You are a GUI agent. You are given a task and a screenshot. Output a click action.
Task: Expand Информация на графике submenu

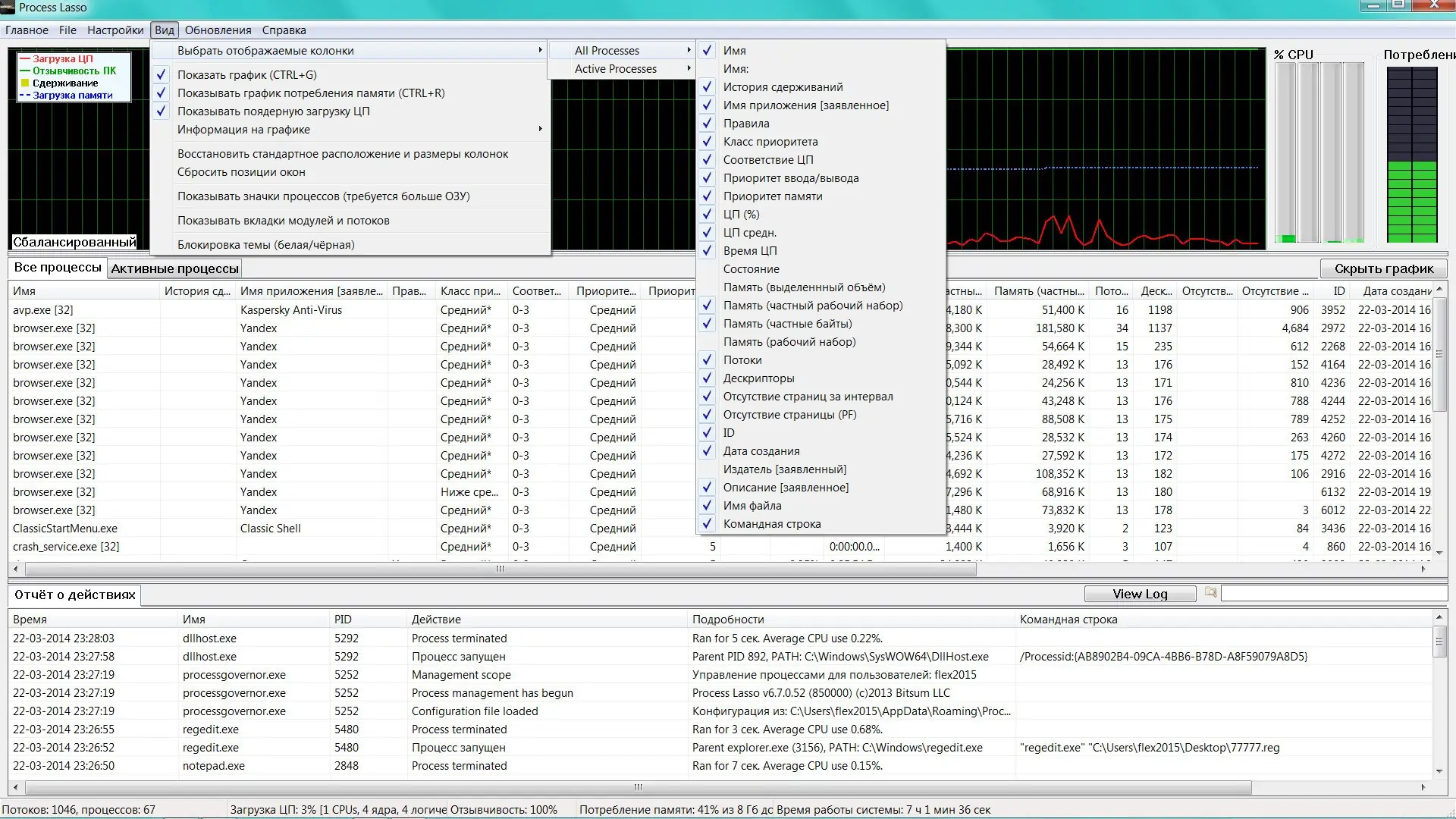click(243, 130)
